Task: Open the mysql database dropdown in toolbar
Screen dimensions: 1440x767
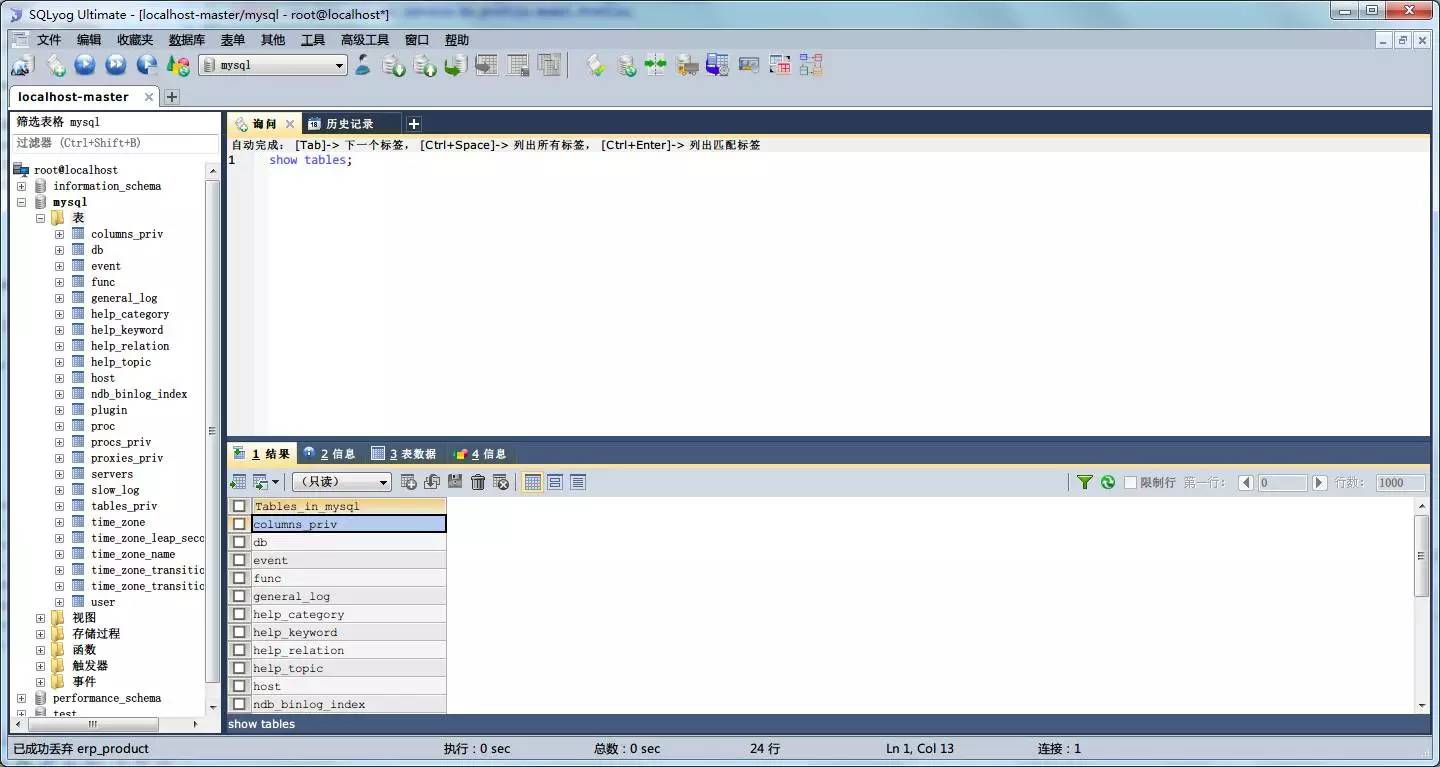Action: (x=273, y=65)
